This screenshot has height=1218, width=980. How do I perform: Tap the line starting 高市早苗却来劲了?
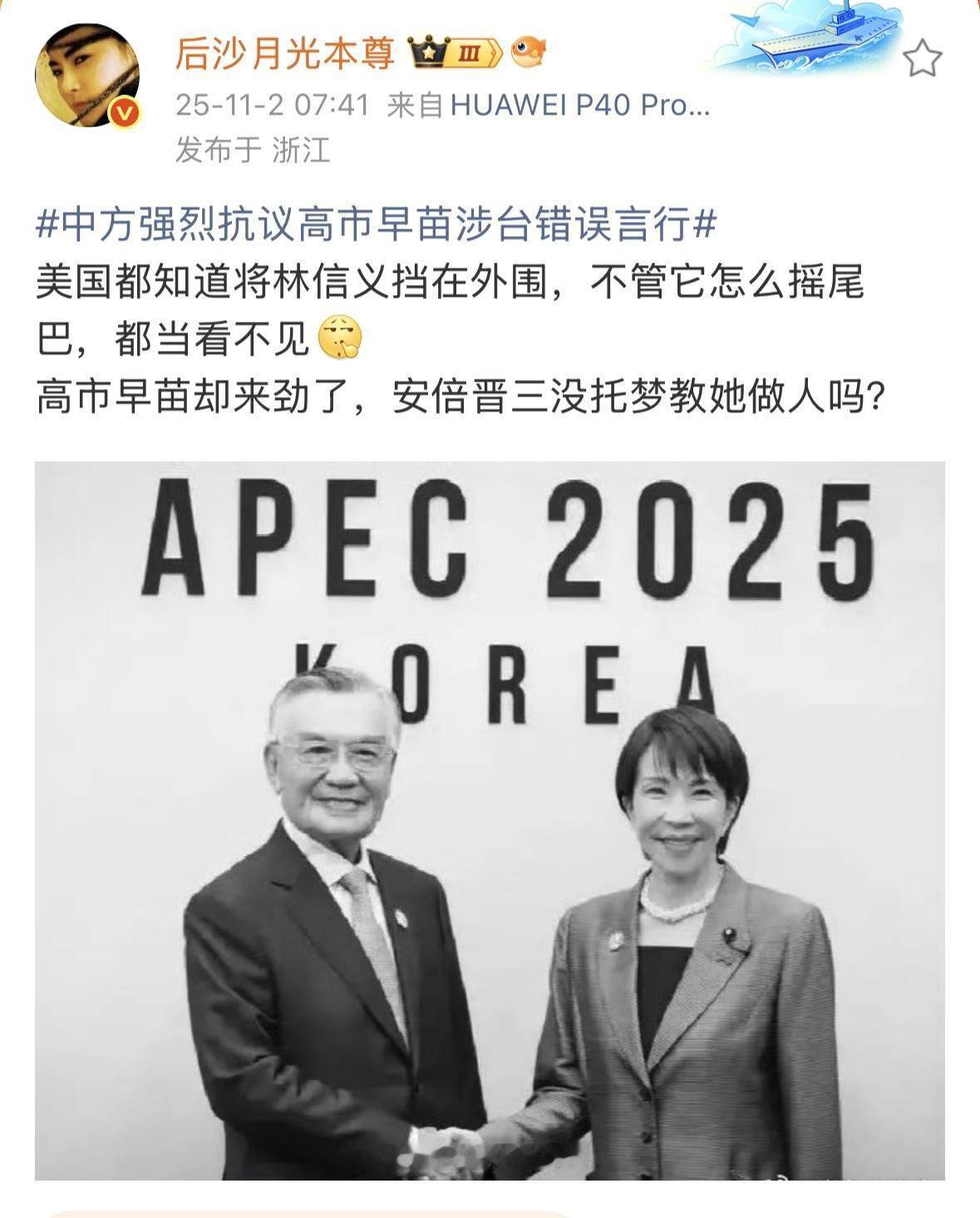pyautogui.click(x=460, y=398)
